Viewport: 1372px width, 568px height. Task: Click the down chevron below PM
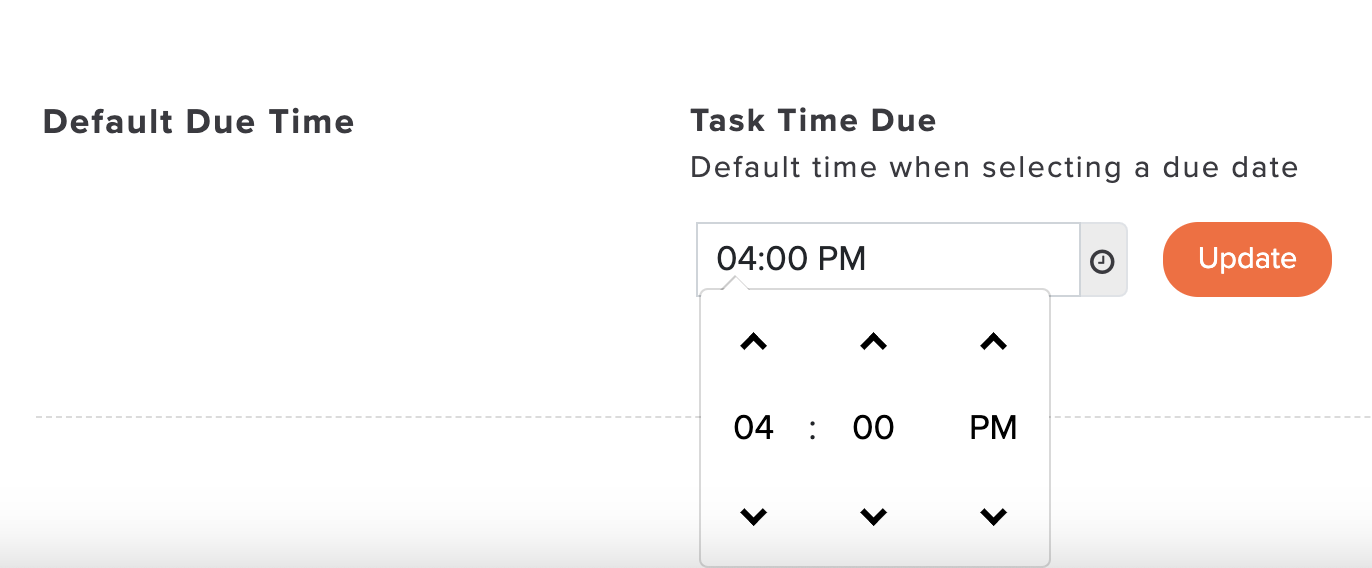click(x=993, y=517)
